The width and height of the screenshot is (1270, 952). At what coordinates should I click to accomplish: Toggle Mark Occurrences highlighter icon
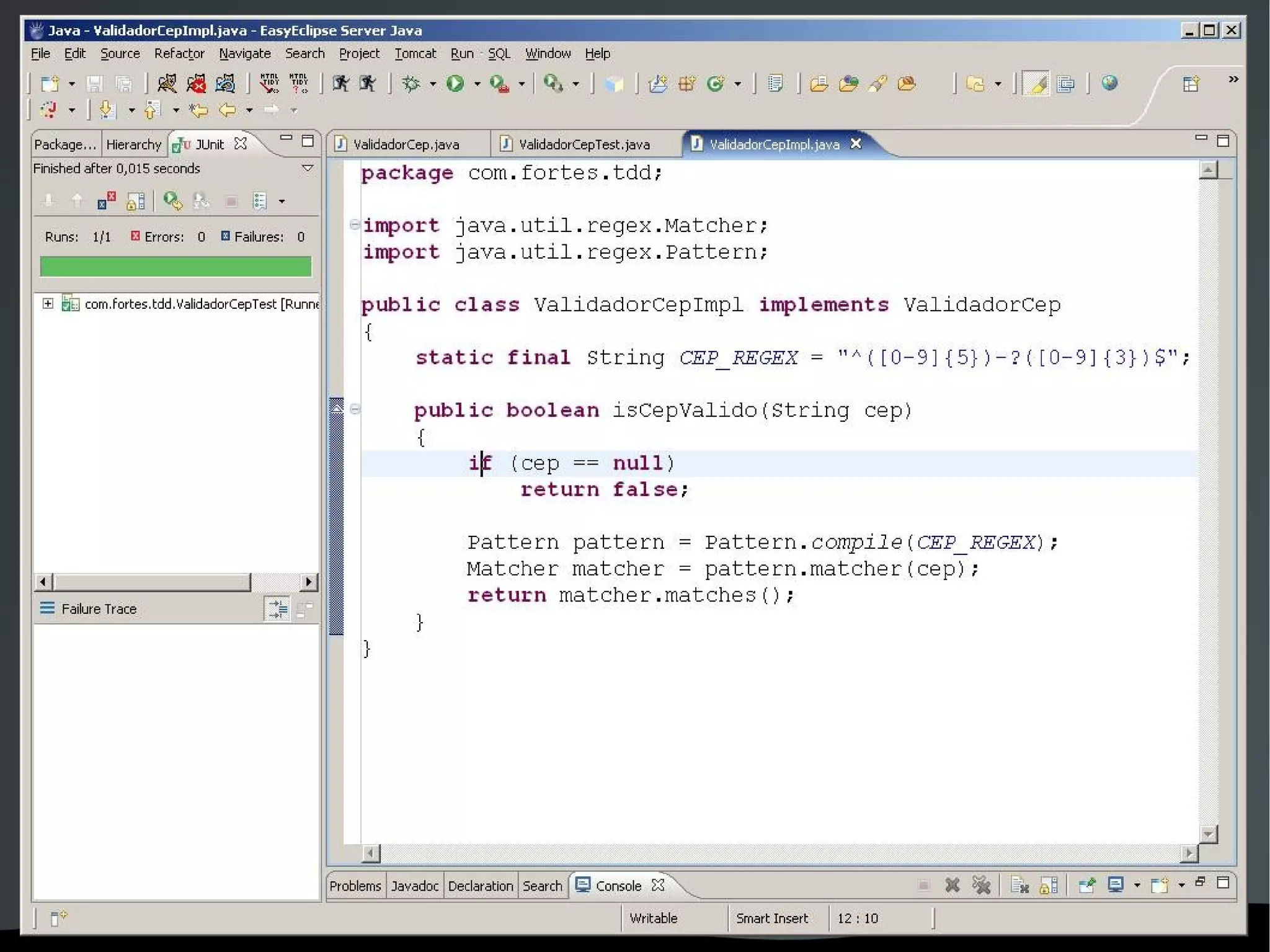point(1036,84)
